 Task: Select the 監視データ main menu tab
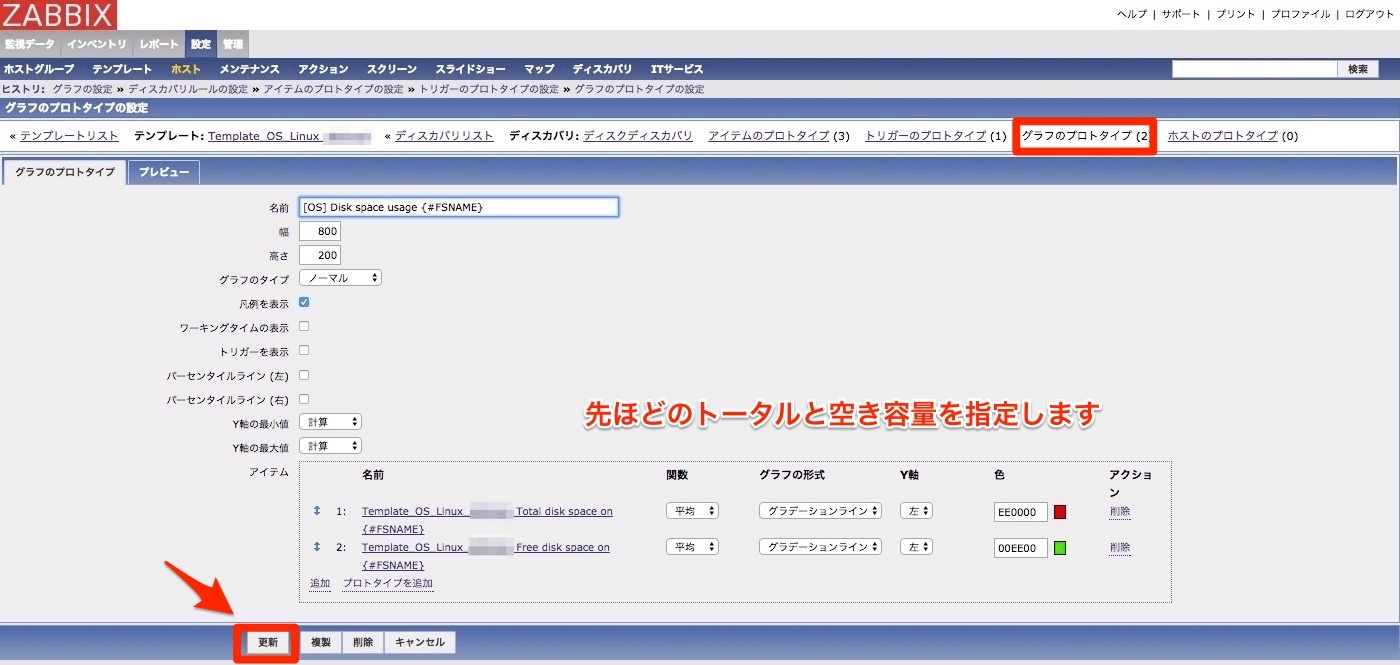[30, 44]
